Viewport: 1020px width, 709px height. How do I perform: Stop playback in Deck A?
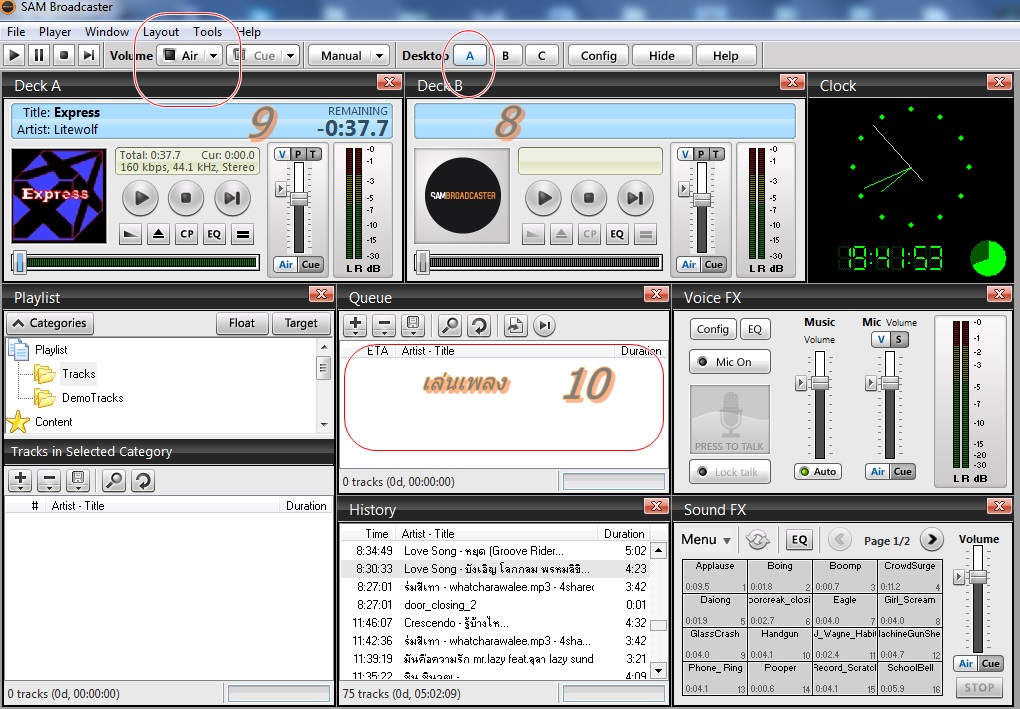[x=186, y=198]
